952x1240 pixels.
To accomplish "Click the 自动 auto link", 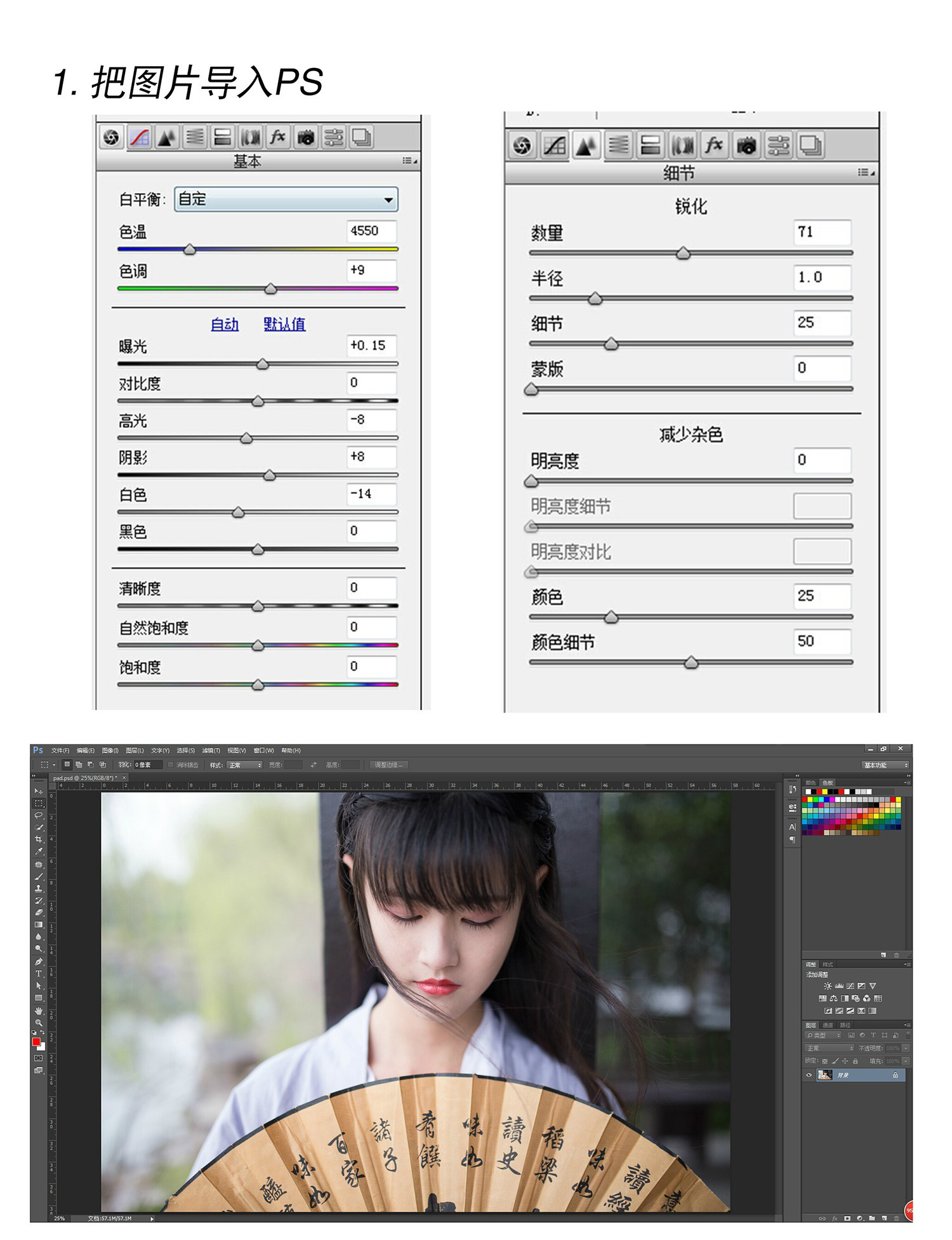I will coord(225,324).
